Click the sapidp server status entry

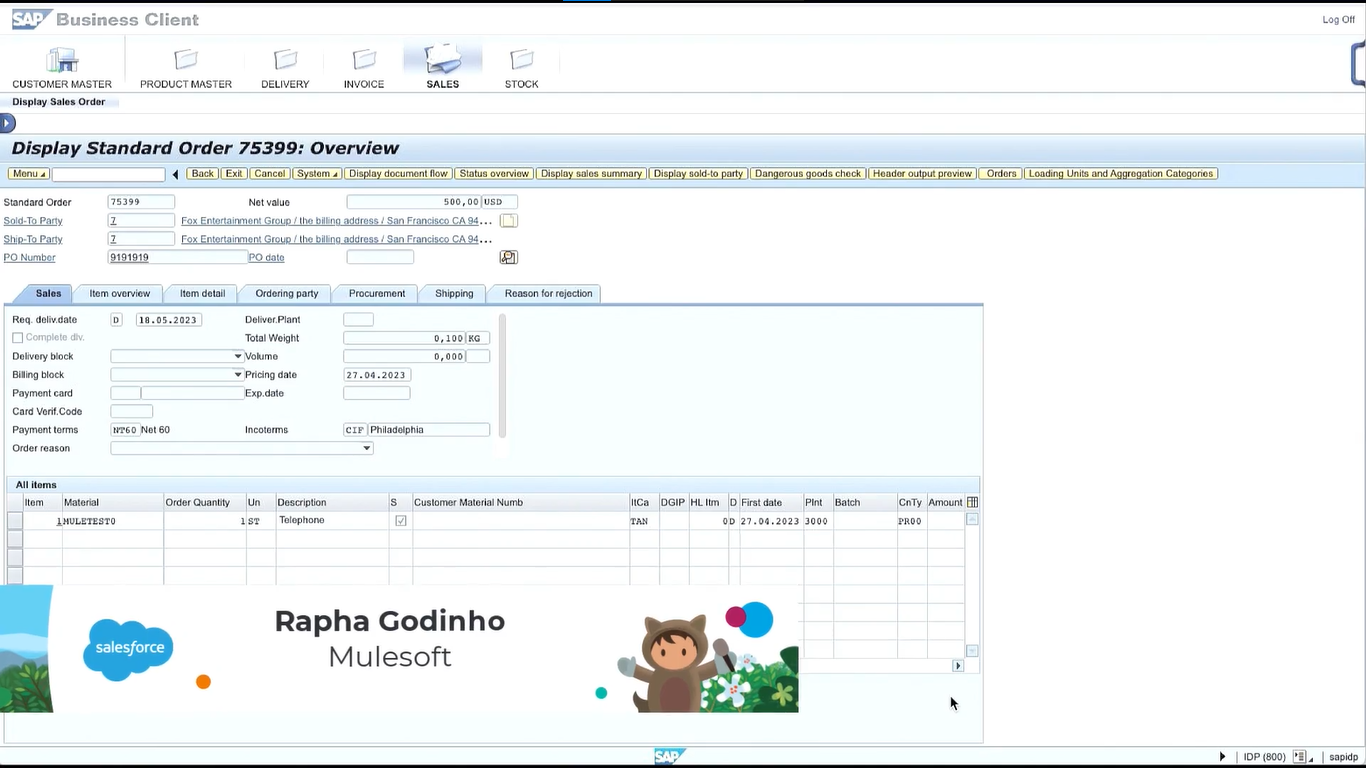point(1343,757)
